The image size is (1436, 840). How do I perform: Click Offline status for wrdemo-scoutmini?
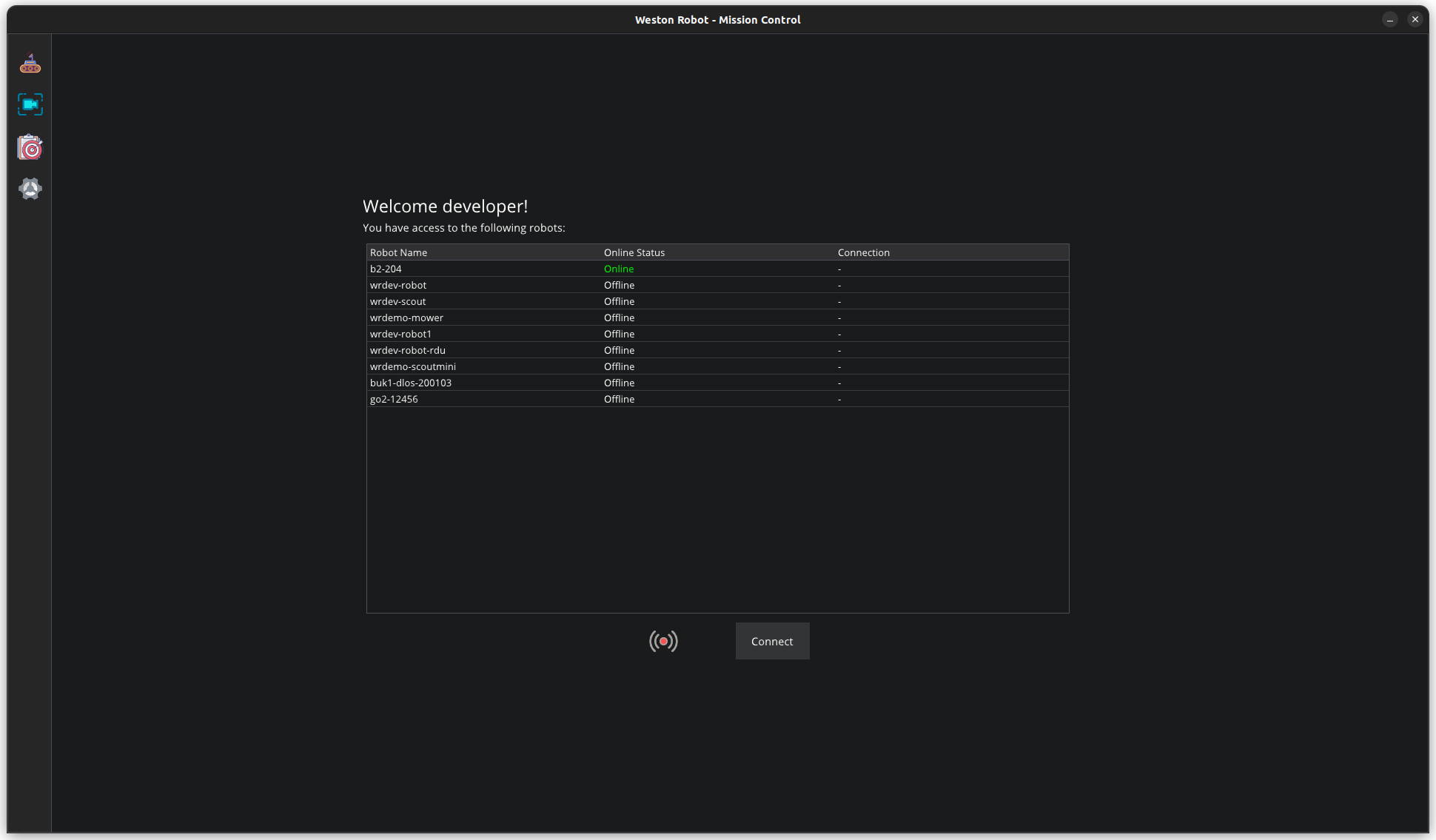pos(619,366)
